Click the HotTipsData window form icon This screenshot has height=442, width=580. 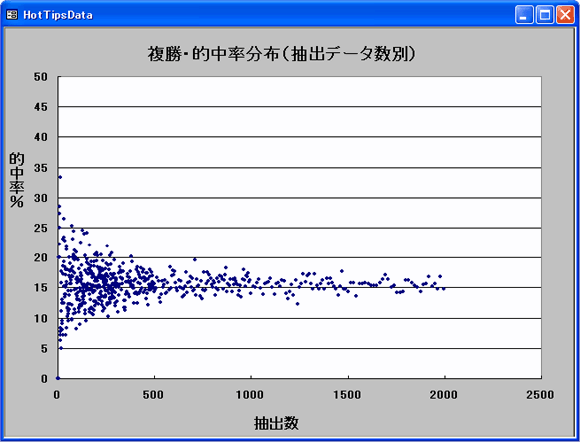[12, 15]
